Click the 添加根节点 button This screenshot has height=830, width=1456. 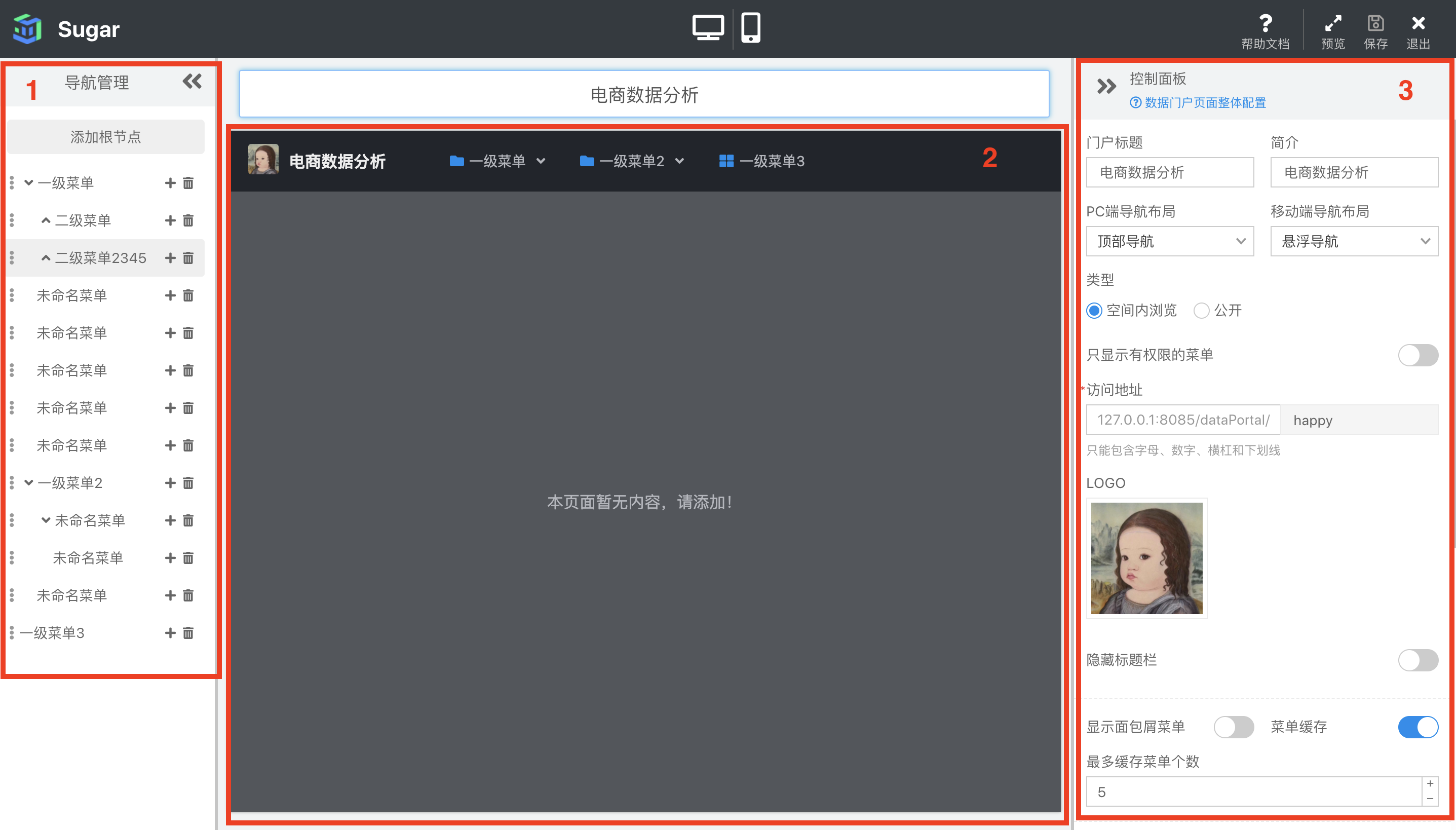coord(105,137)
